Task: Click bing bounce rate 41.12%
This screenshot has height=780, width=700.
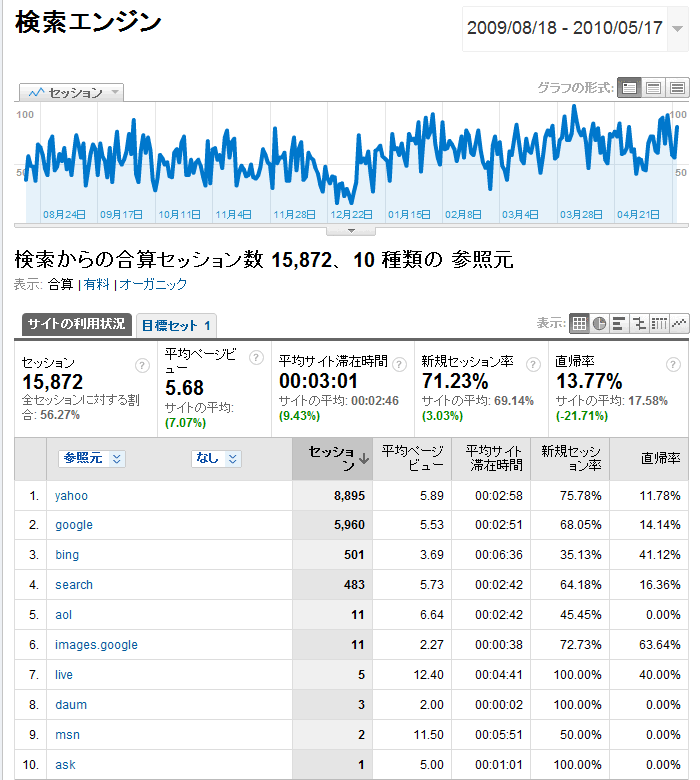Action: point(660,555)
